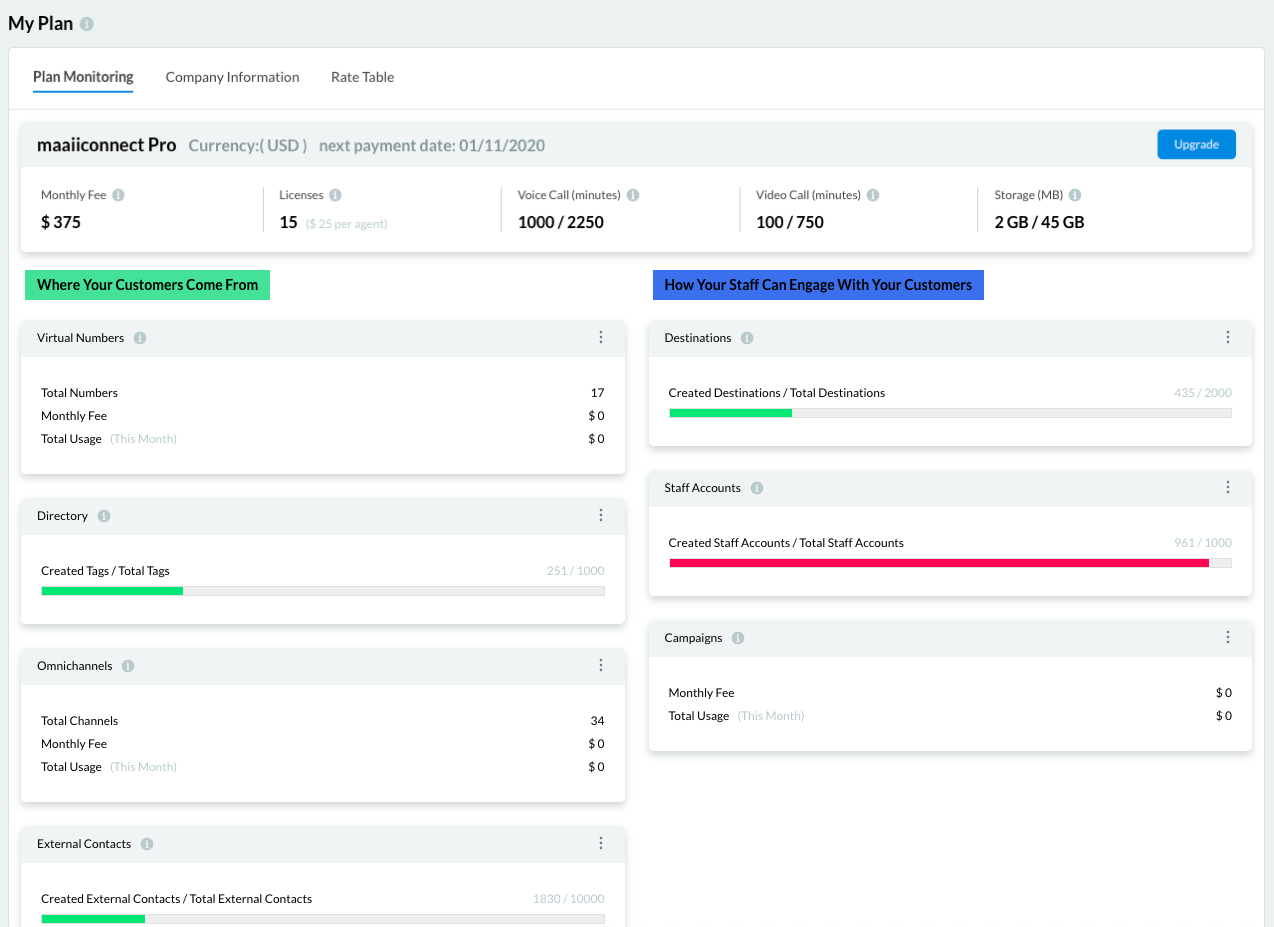1274x927 pixels.
Task: Click the '435 / 2000' destinations count
Action: pyautogui.click(x=1203, y=393)
